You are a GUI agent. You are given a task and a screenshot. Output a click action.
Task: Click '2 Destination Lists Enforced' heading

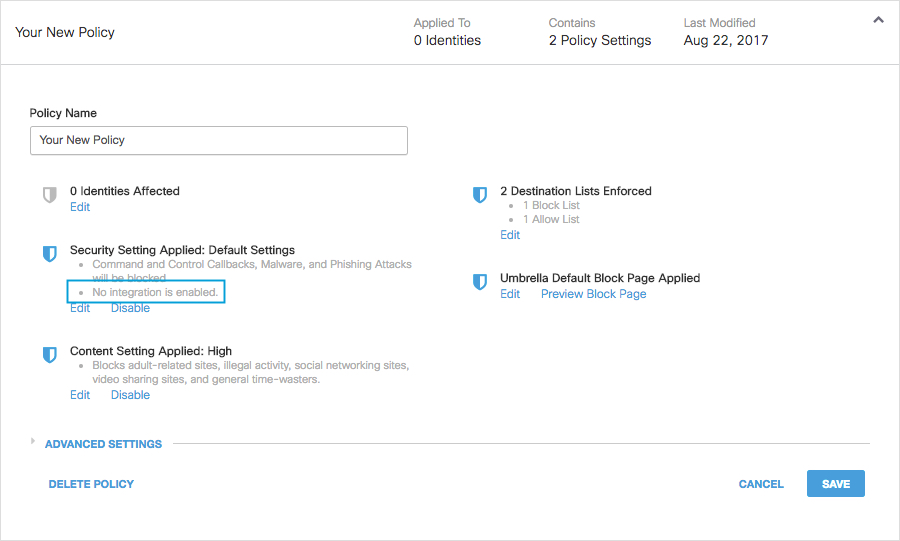coord(576,191)
